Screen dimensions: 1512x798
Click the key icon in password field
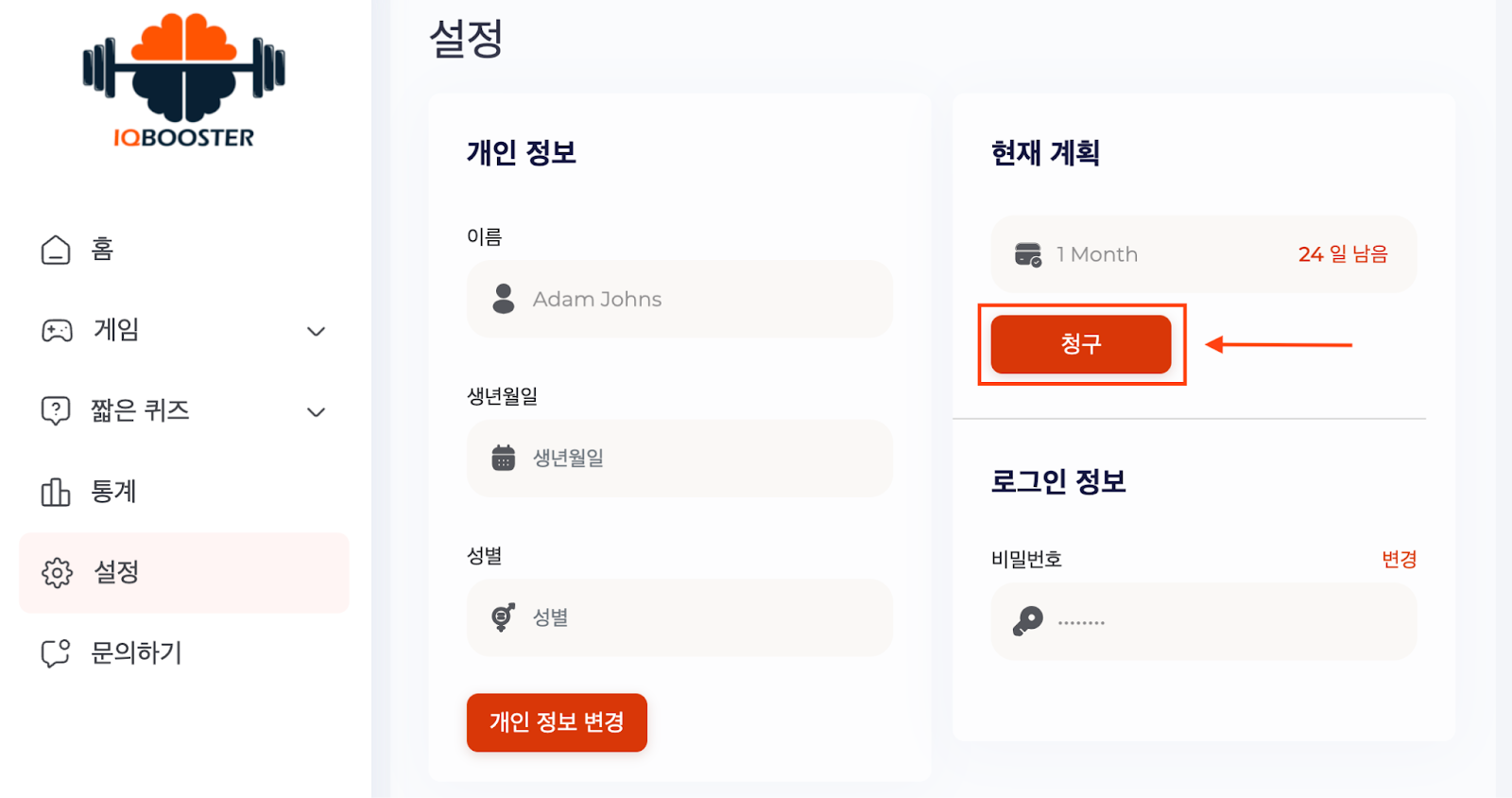1027,621
